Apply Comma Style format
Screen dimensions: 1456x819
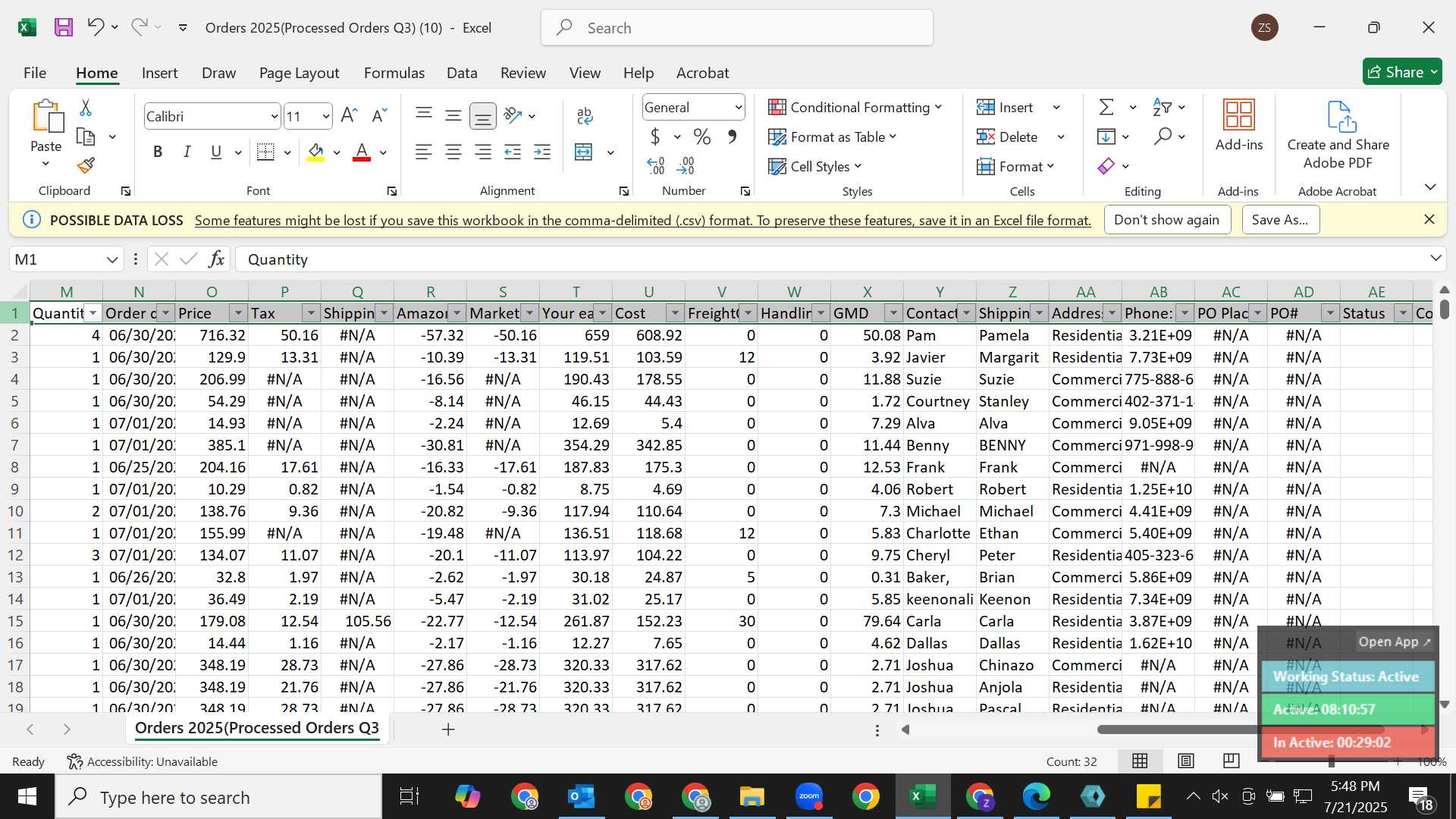point(732,137)
